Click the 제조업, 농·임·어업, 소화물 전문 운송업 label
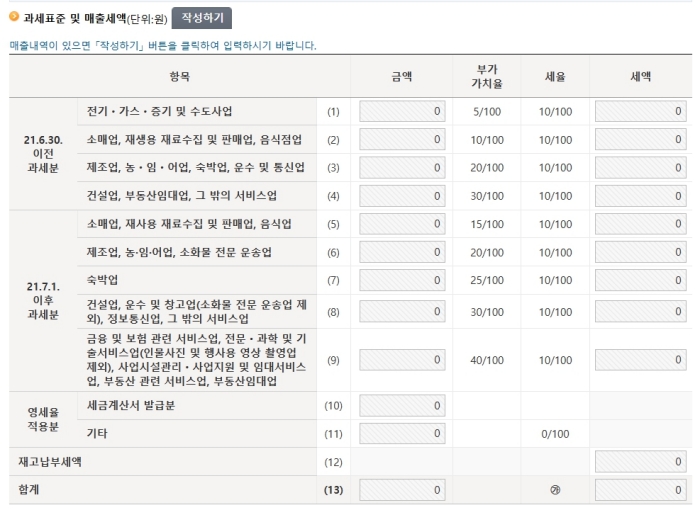This screenshot has height=510, width=700. (x=179, y=252)
